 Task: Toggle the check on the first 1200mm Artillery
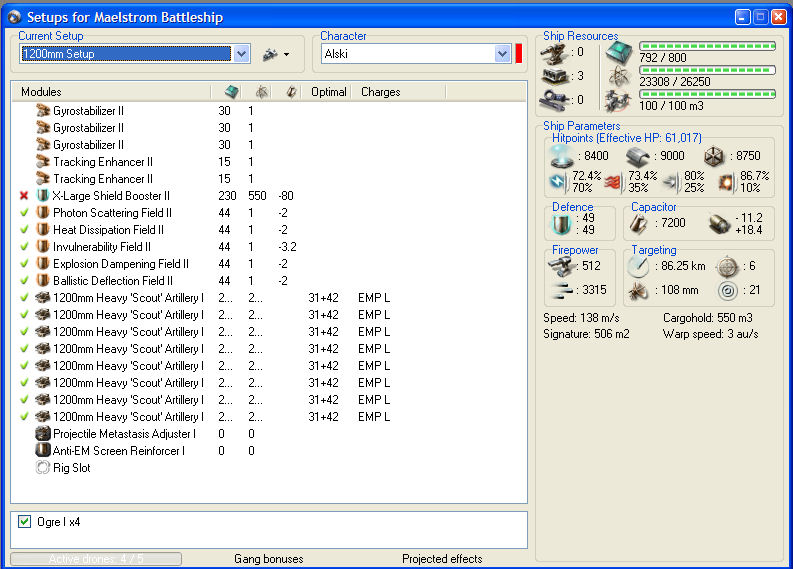[x=24, y=297]
